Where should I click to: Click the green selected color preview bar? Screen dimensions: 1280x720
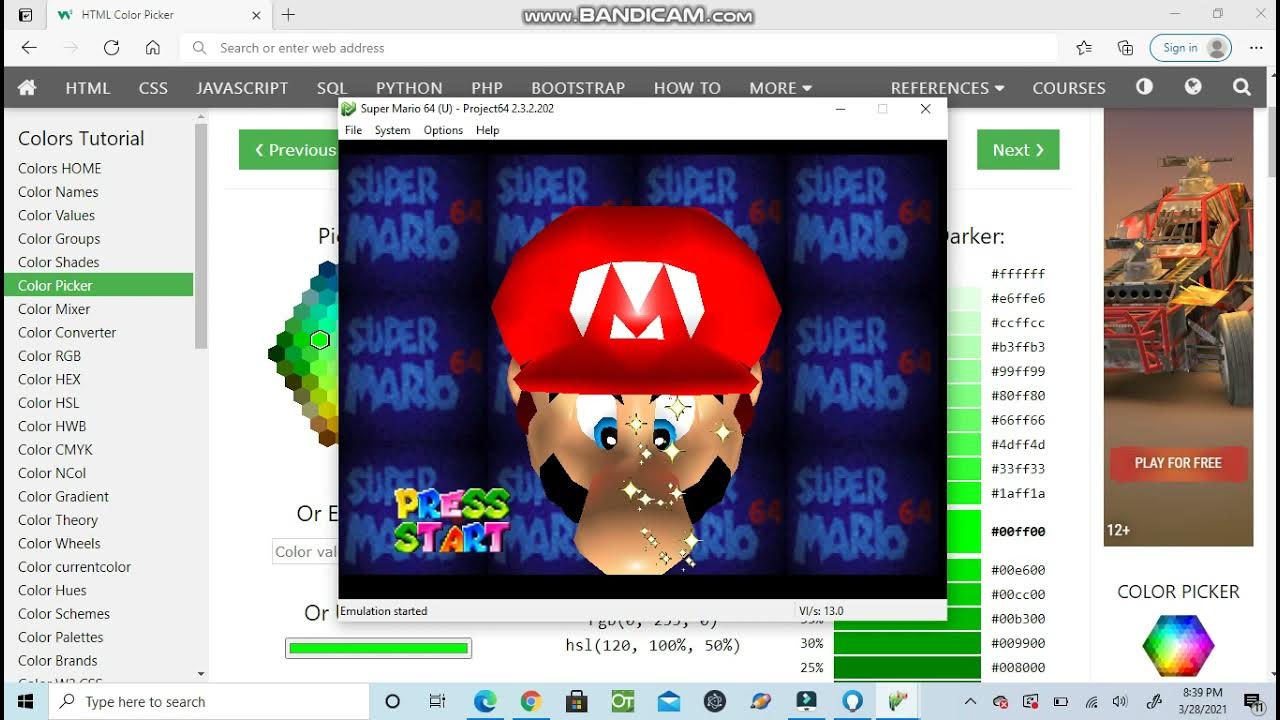378,648
